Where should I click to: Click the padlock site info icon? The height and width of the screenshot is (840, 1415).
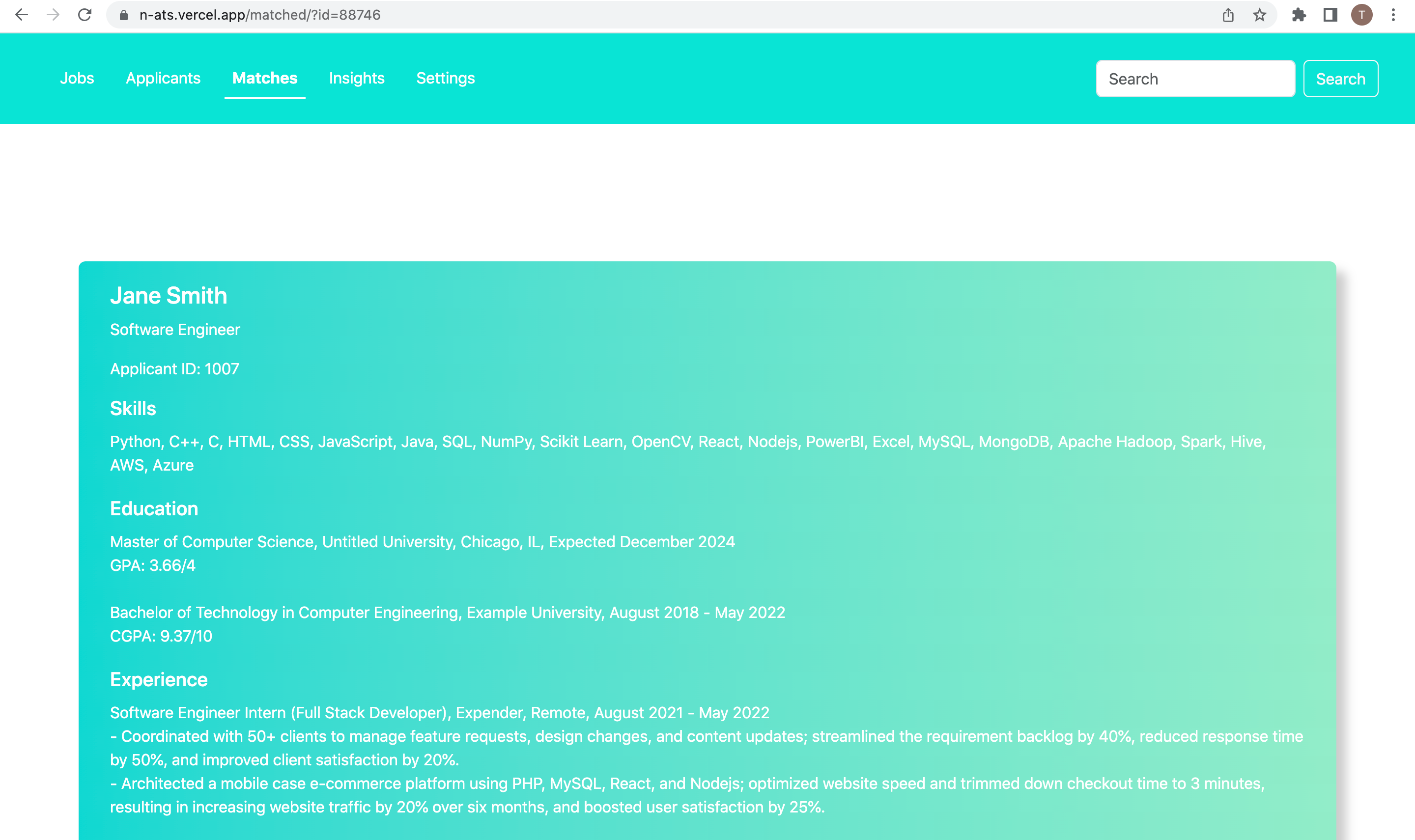123,15
